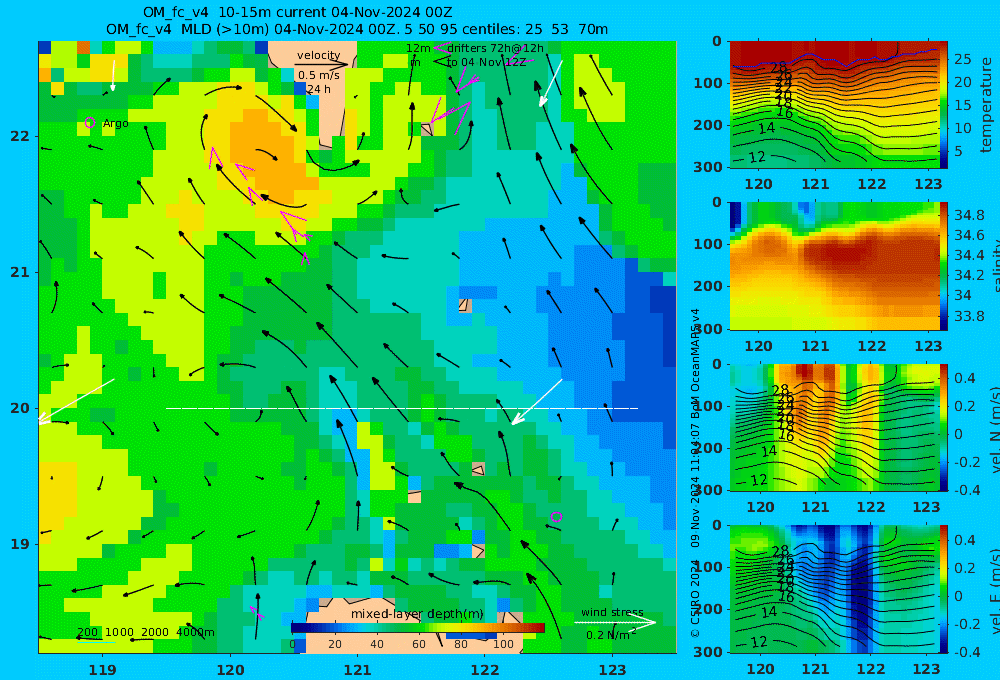
Task: Click the vel. N colorbar
Action: pyautogui.click(x=943, y=427)
